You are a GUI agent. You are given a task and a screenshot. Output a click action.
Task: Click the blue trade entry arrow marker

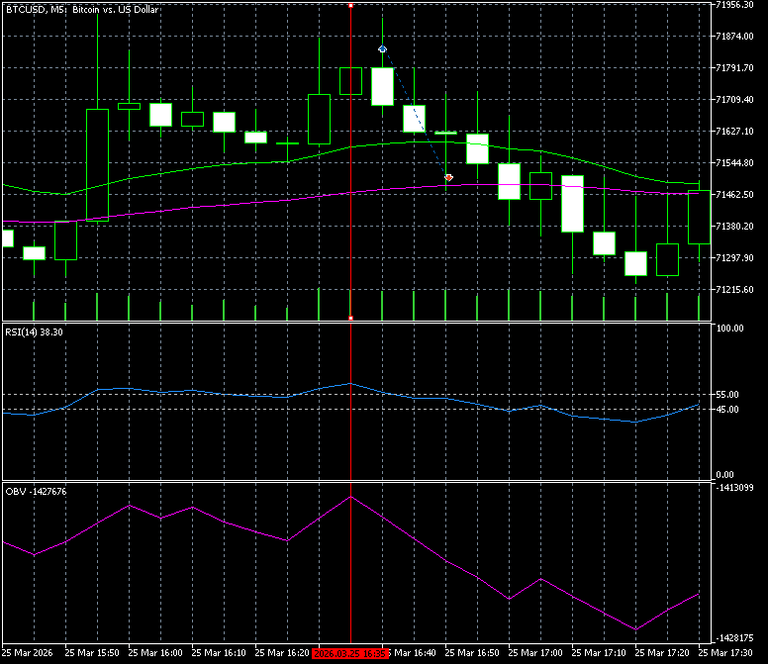(x=383, y=49)
